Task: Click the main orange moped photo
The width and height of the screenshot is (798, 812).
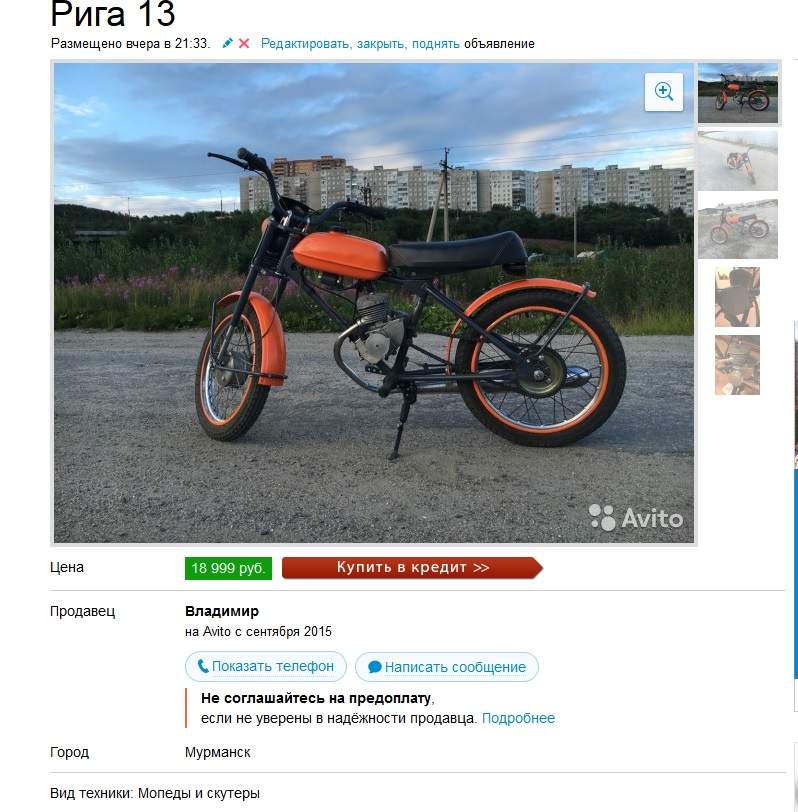Action: point(373,303)
